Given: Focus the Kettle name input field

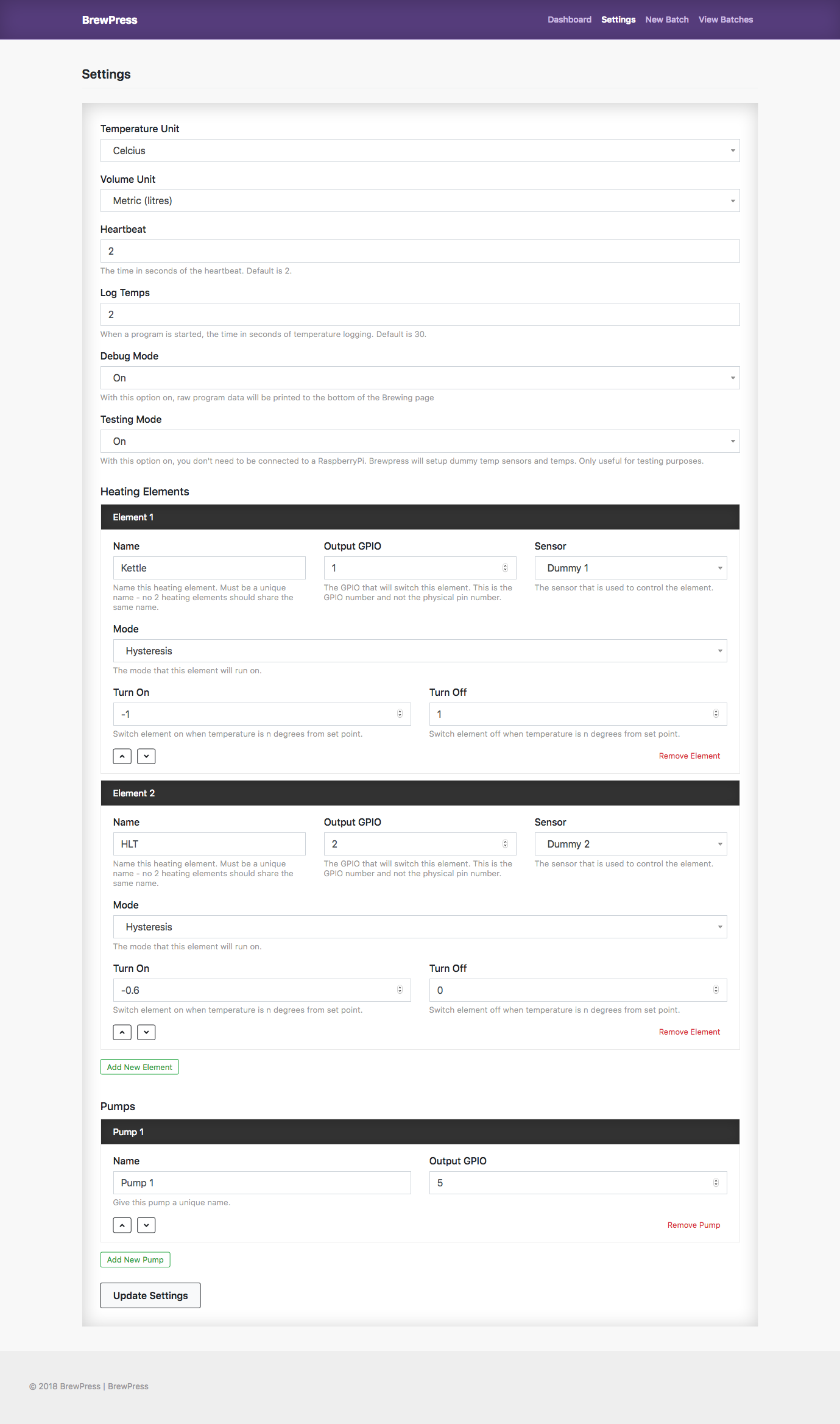Looking at the screenshot, I should [209, 568].
